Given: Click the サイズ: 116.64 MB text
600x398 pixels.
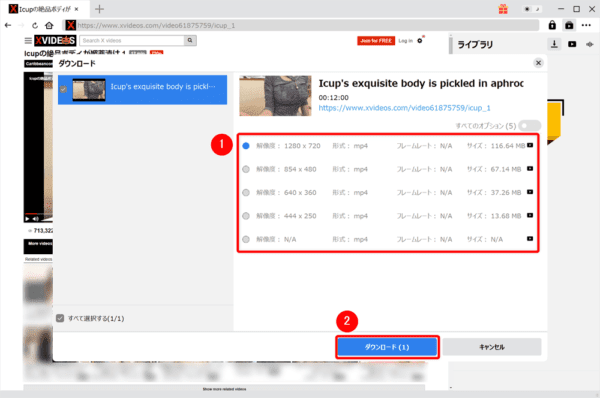Looking at the screenshot, I should [x=496, y=146].
